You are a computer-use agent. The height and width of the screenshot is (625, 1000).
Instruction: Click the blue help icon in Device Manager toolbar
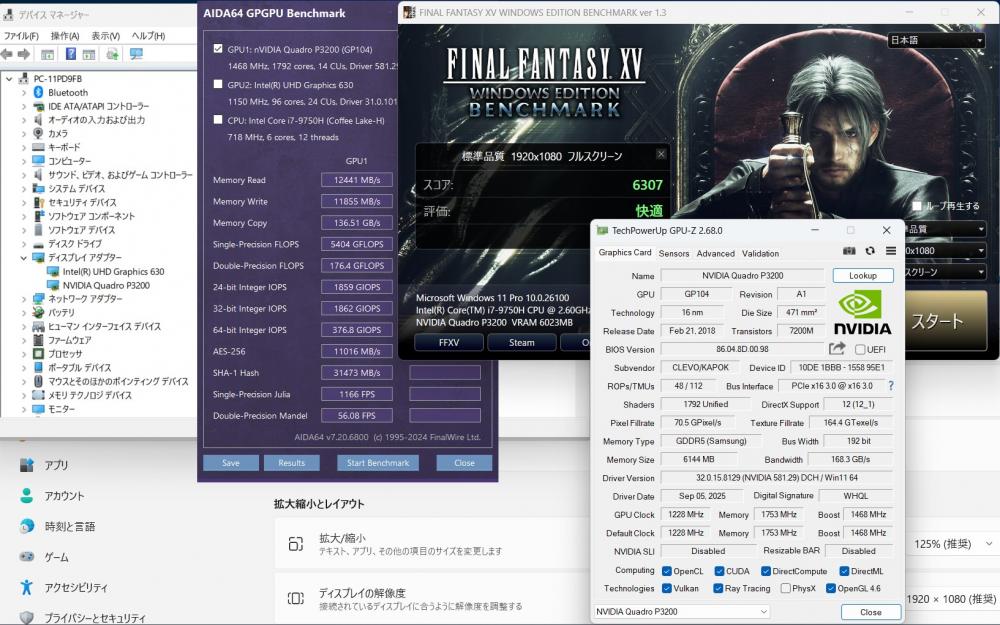click(x=71, y=54)
